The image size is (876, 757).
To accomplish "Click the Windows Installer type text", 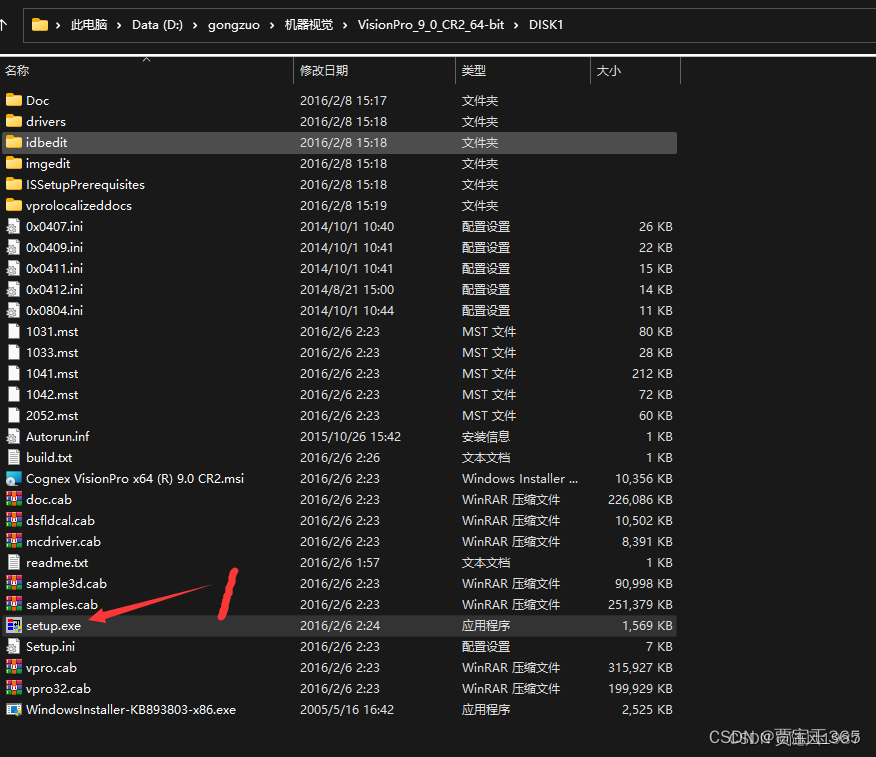I will (x=520, y=479).
